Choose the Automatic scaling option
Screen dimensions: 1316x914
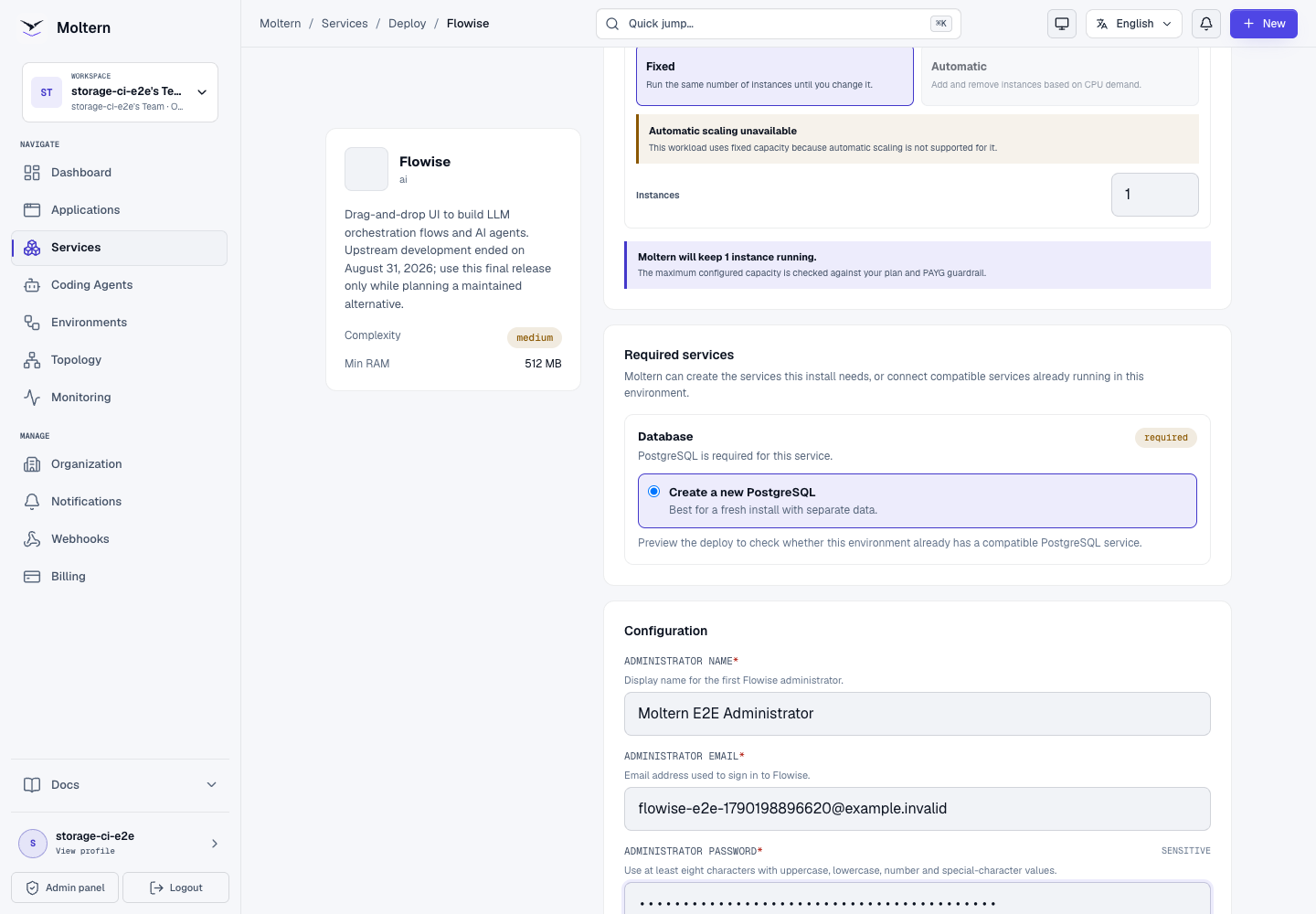1060,75
